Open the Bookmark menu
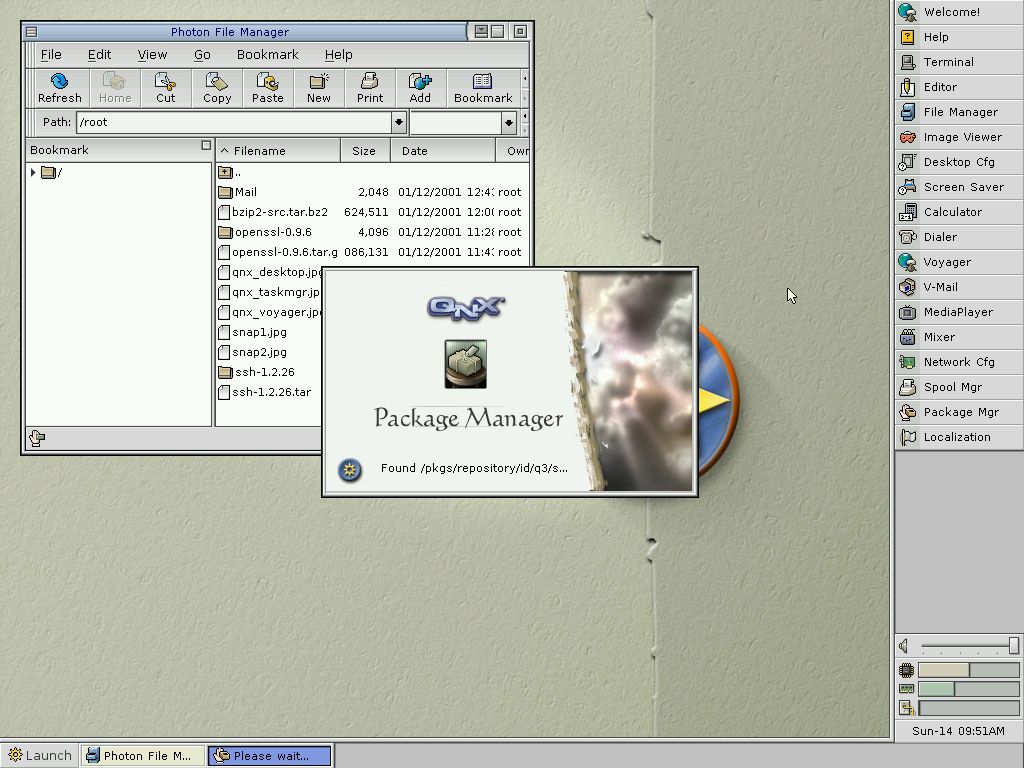Viewport: 1024px width, 768px height. tap(267, 55)
